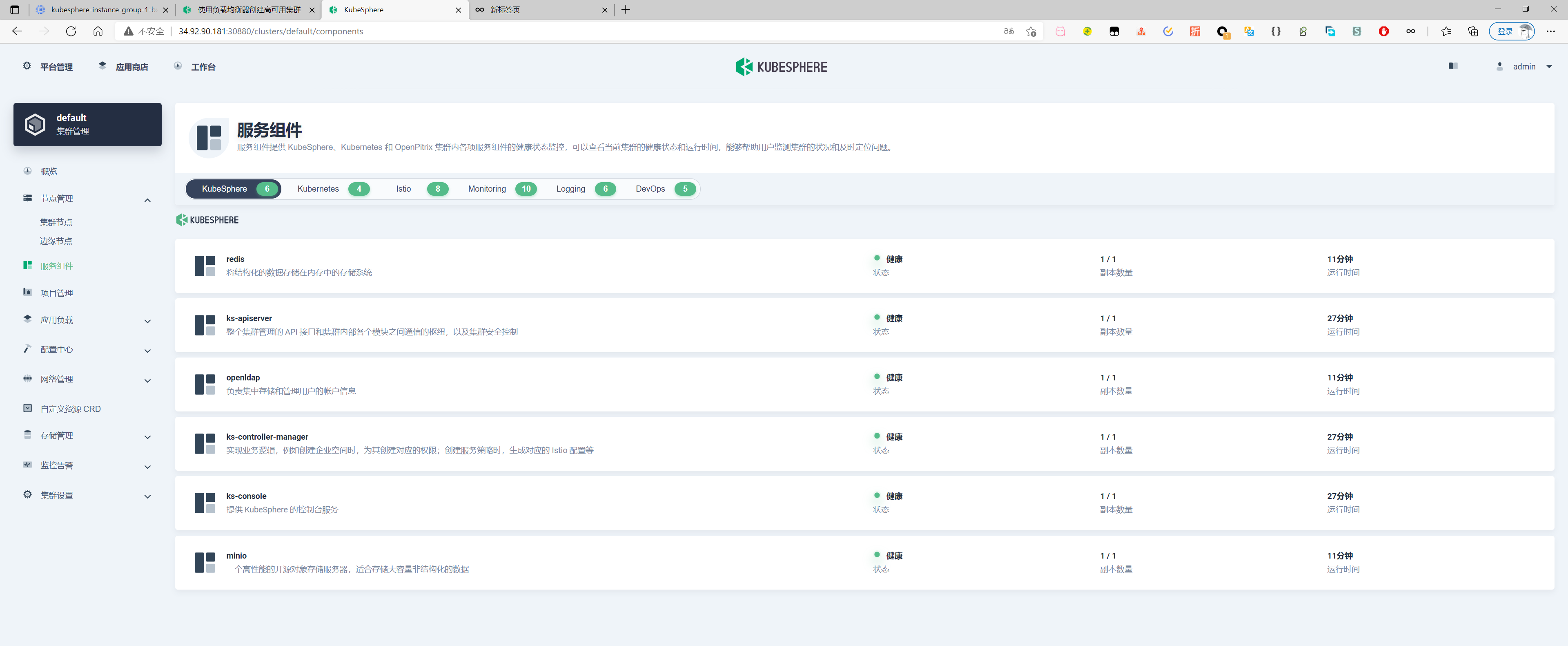Select the default cluster management card icon
Image resolution: width=1568 pixels, height=646 pixels.
pos(35,124)
